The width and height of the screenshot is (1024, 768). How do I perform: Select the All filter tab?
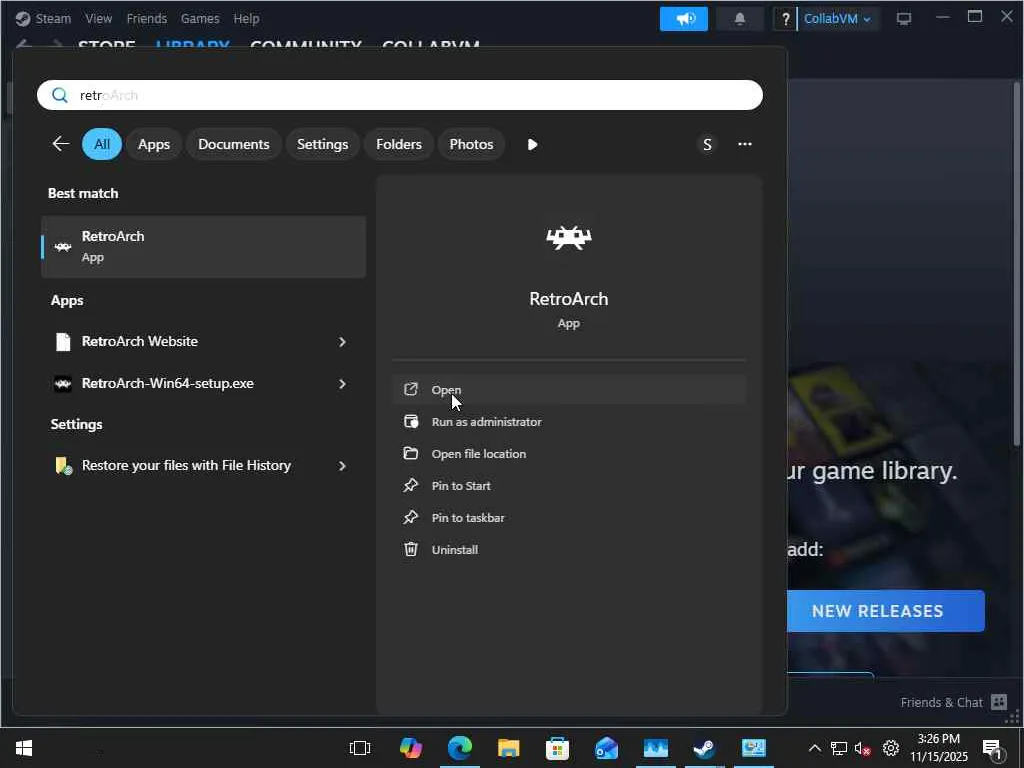[x=102, y=144]
